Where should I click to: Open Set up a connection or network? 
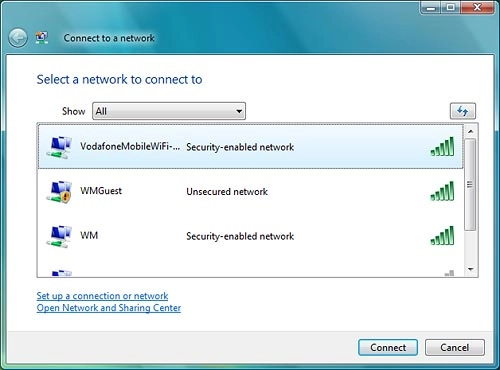coord(102,296)
